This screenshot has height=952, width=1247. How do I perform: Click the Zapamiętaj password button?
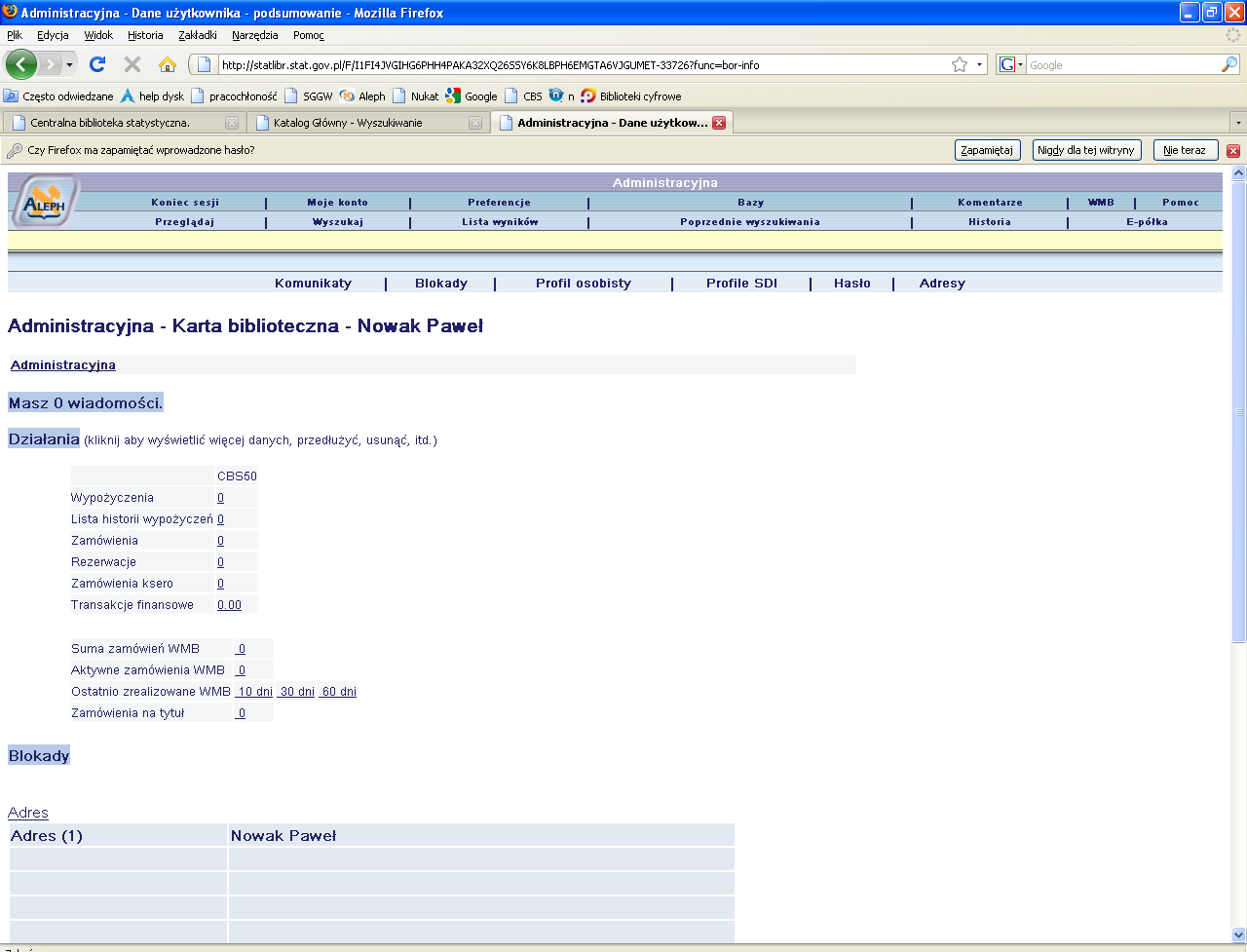point(988,150)
